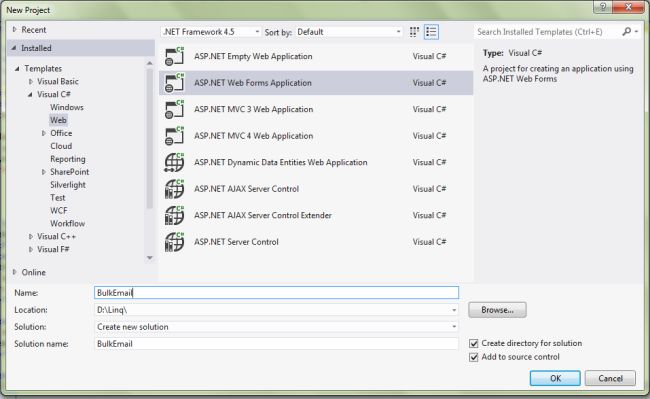Click the ASP.NET AJAX Server Control icon

coord(175,189)
